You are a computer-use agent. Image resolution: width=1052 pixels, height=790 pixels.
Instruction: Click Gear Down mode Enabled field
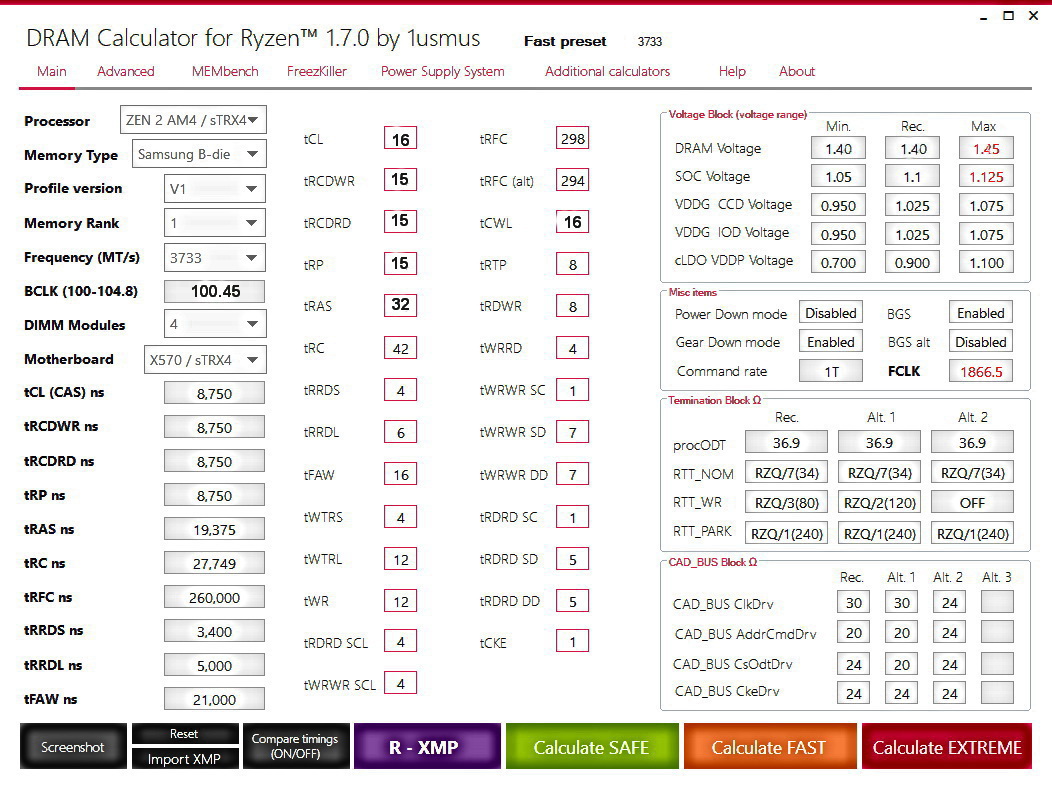click(x=831, y=342)
